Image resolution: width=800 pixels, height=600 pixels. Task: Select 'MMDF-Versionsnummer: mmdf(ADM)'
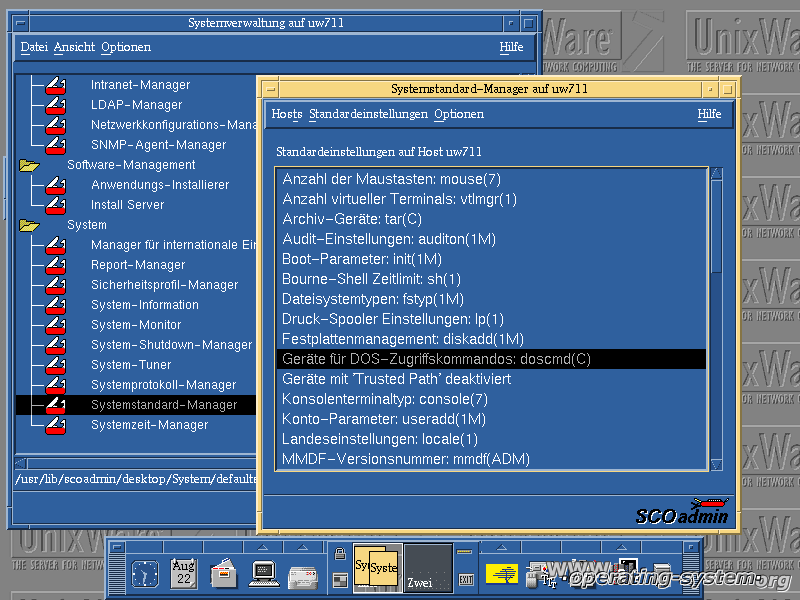(491, 459)
